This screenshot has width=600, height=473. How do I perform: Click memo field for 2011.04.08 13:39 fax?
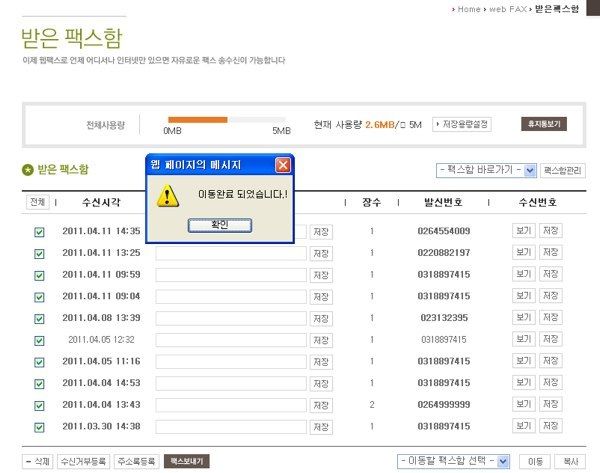tap(231, 319)
